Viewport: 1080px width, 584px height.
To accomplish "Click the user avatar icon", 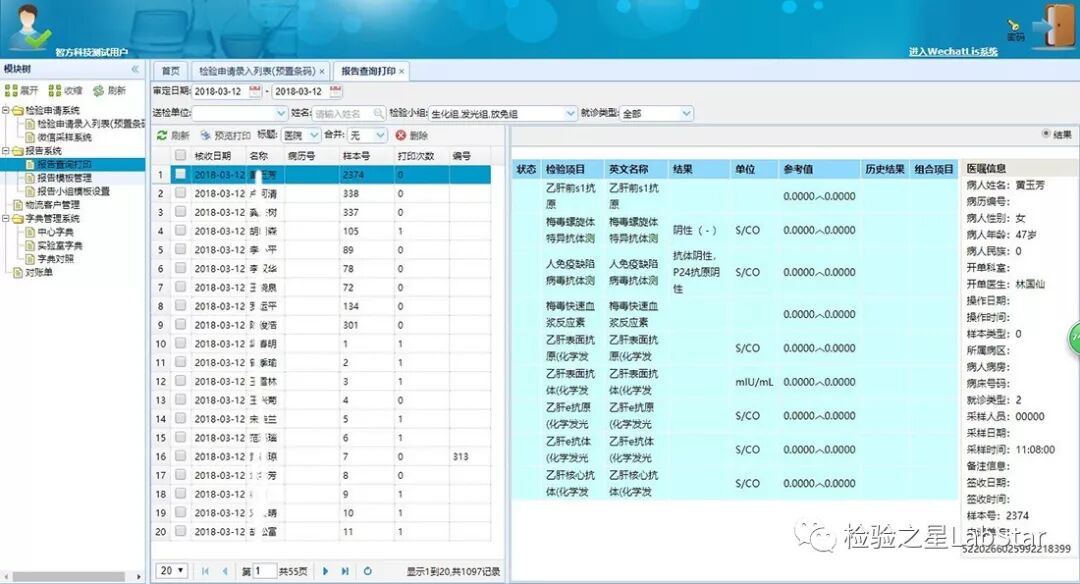I will click(29, 26).
